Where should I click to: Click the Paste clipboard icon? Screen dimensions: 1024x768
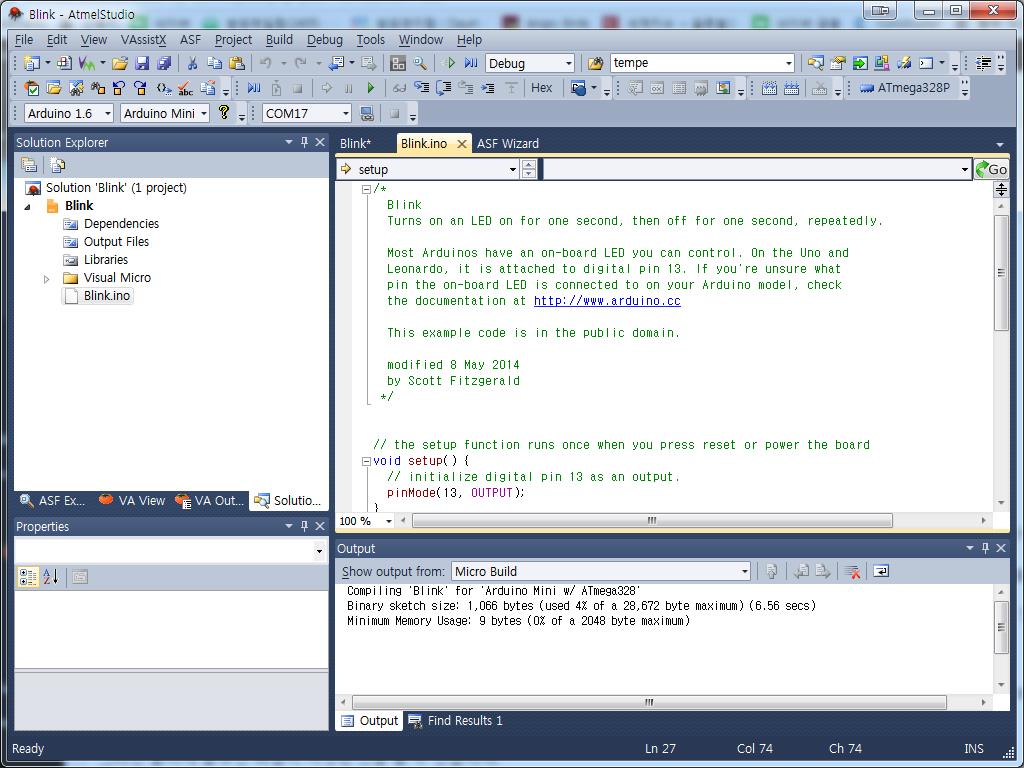236,63
